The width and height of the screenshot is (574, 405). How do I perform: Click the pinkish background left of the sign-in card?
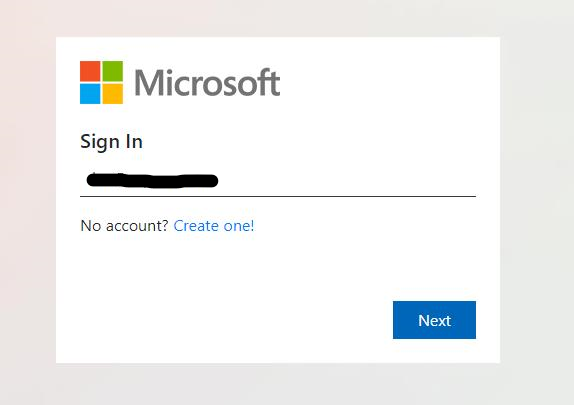click(x=27, y=201)
